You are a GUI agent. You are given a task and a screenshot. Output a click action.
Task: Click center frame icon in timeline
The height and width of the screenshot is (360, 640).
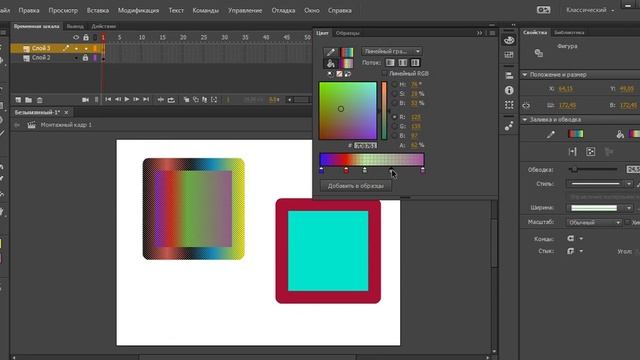pos(161,100)
